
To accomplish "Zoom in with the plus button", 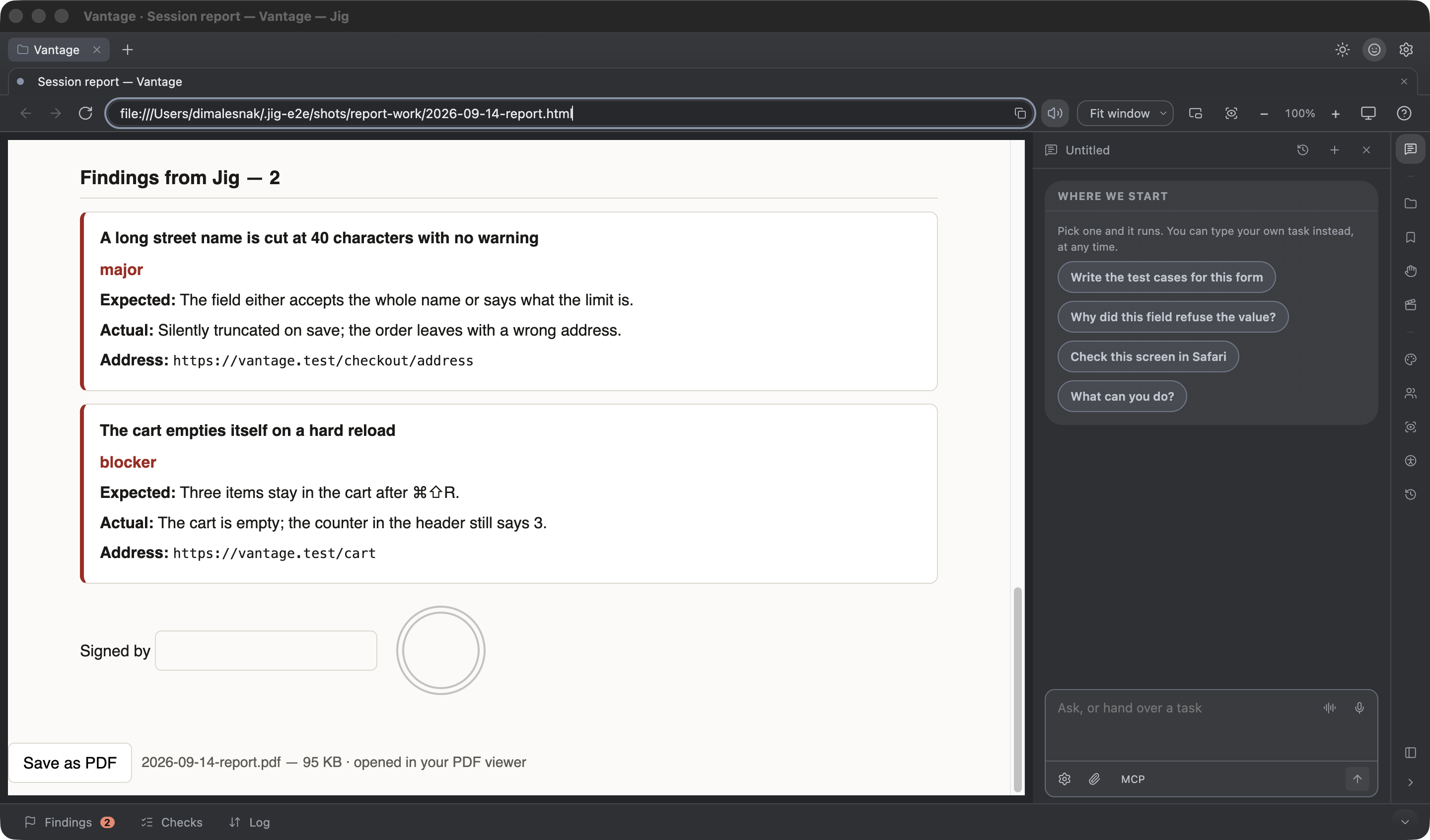I will 1336,114.
